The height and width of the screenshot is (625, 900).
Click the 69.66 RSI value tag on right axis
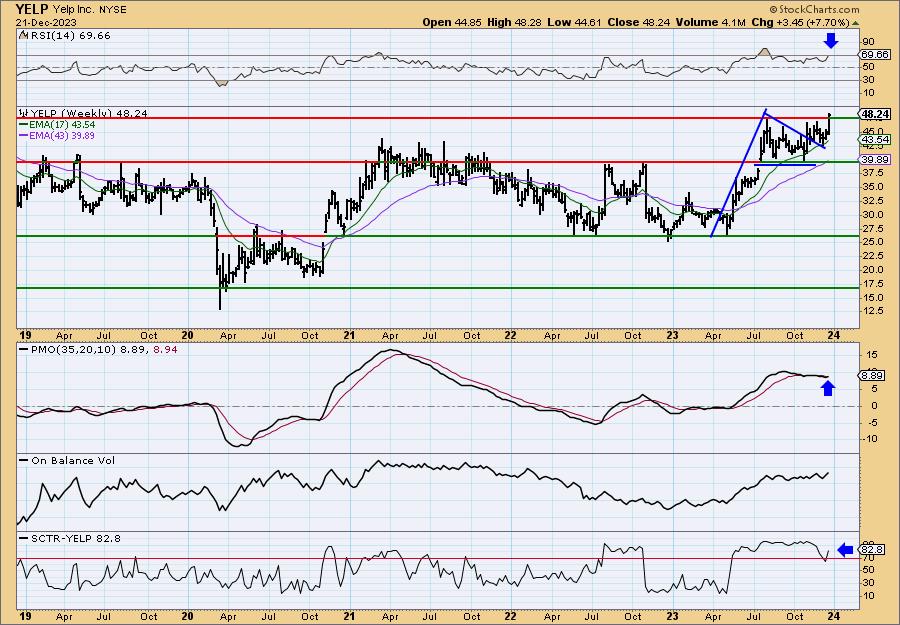point(875,55)
